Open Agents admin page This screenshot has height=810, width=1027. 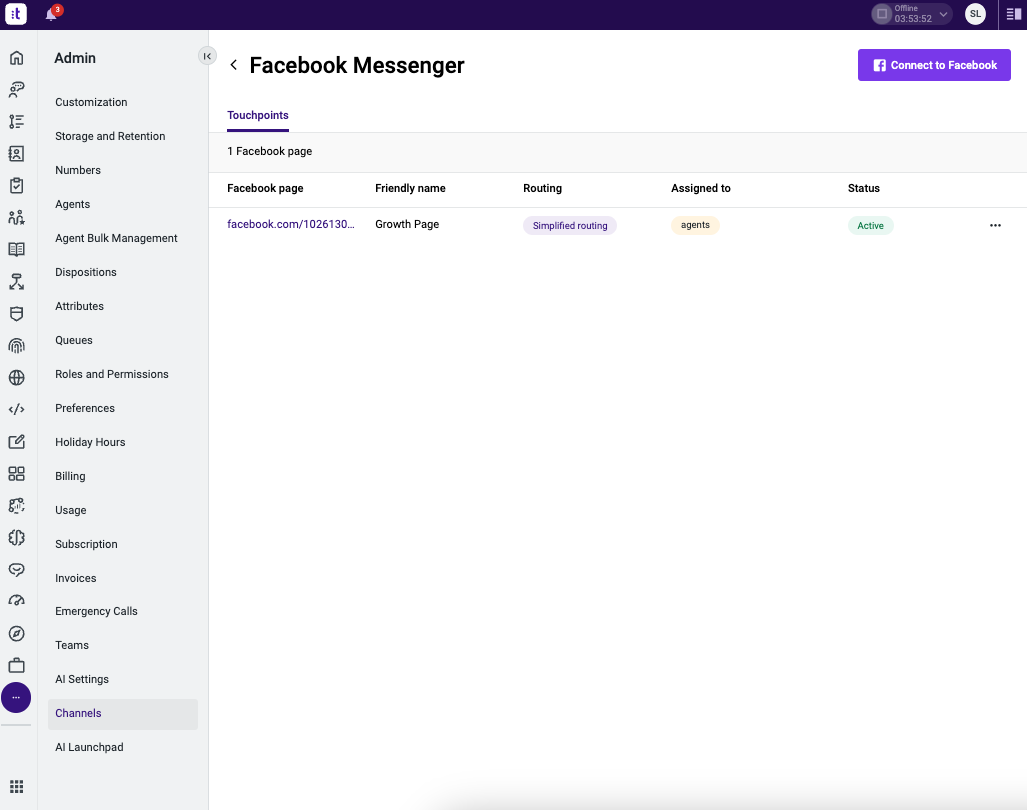click(x=73, y=204)
